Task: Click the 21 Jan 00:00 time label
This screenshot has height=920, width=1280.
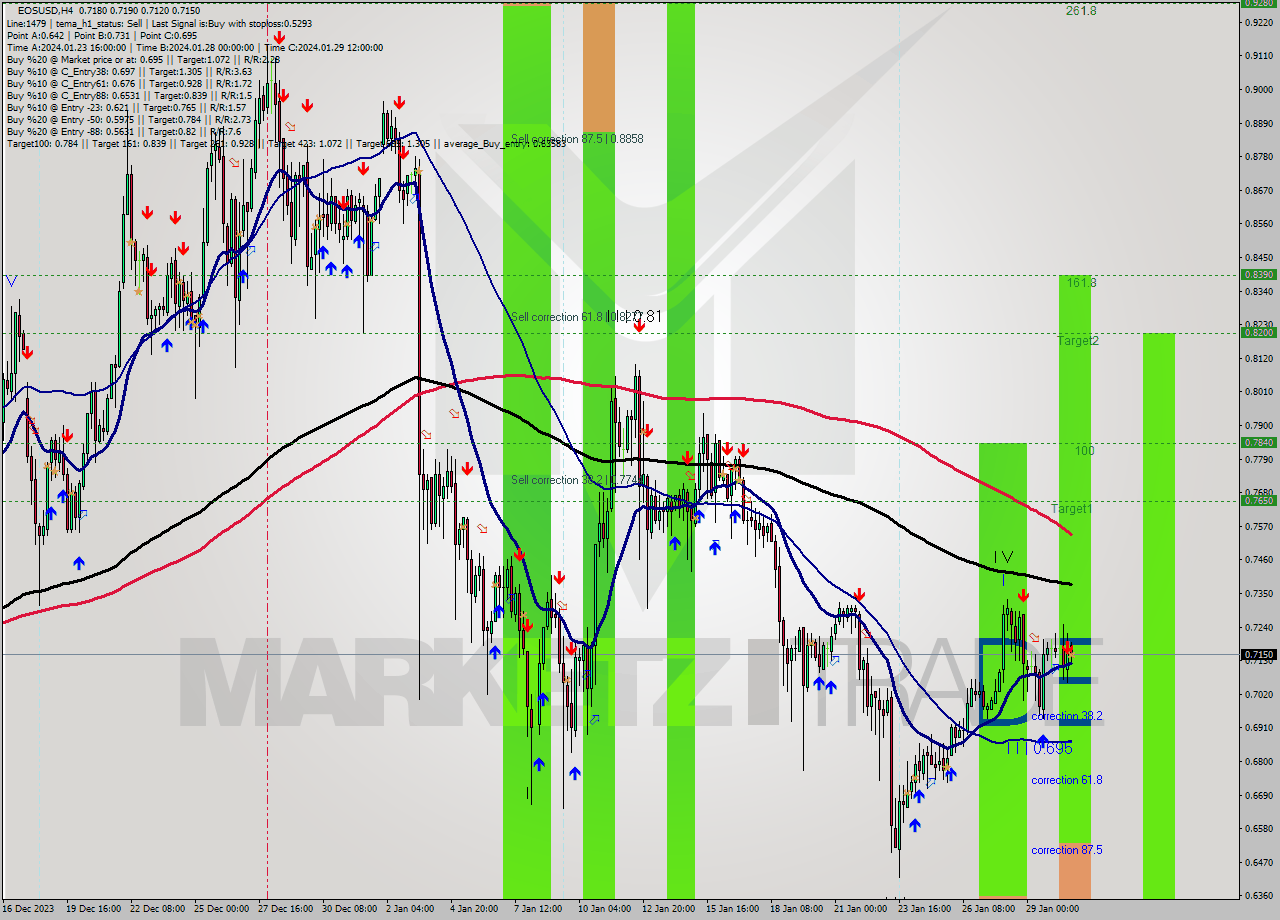Action: [860, 909]
